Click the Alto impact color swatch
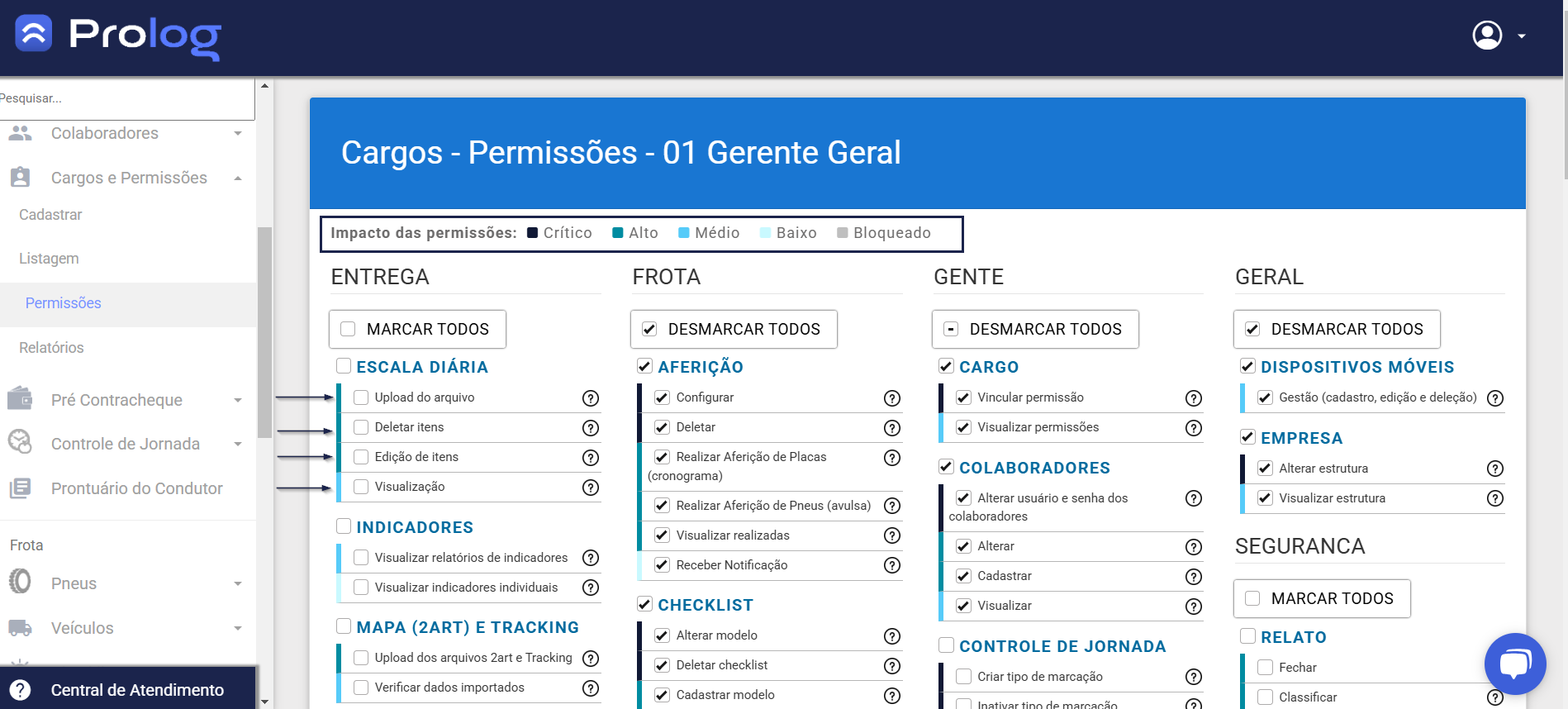The image size is (1568, 709). [x=617, y=233]
